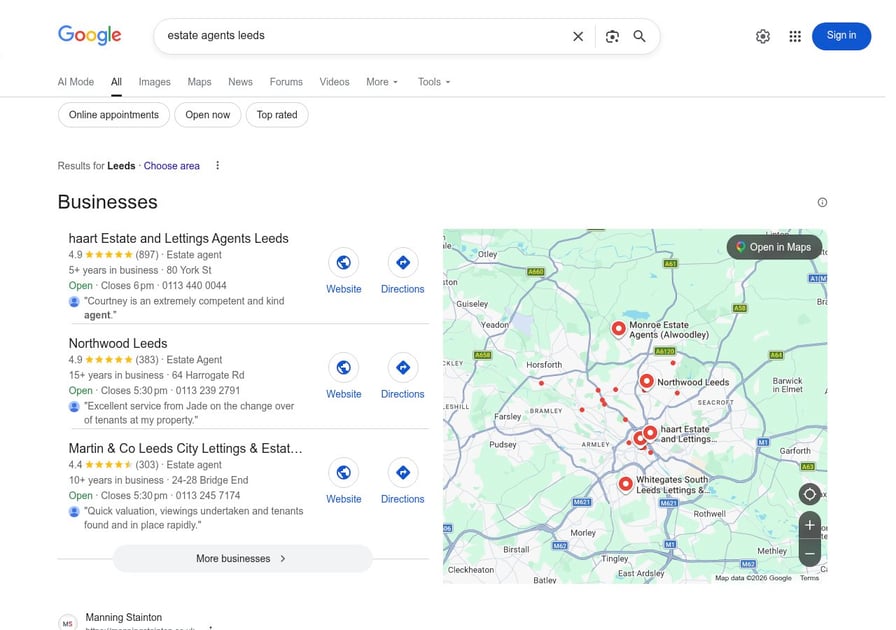Click the Northwood Leeds Website globe icon
The width and height of the screenshot is (896, 630).
click(343, 368)
